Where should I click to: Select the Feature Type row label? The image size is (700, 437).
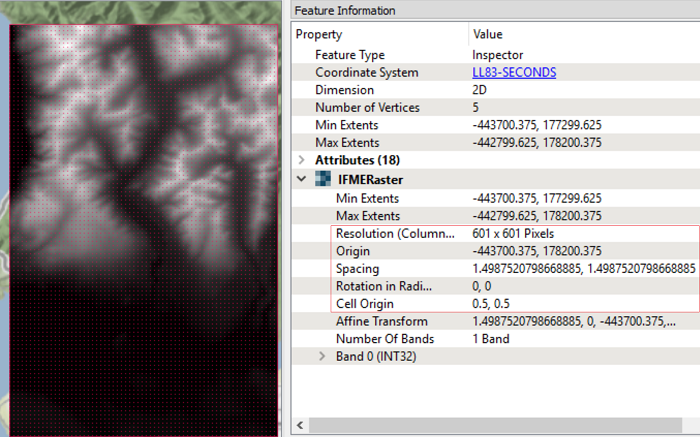(350, 55)
